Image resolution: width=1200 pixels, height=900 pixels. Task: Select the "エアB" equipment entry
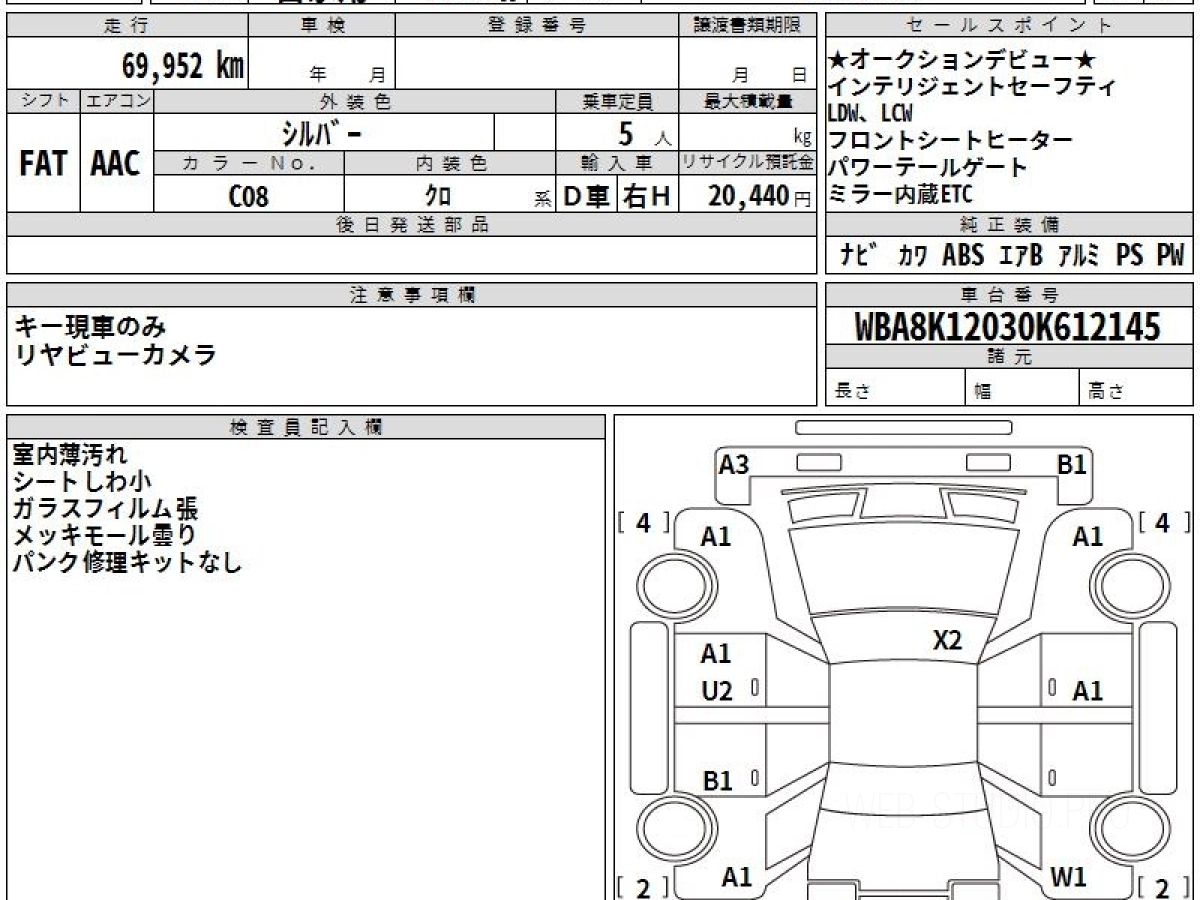coord(1021,255)
